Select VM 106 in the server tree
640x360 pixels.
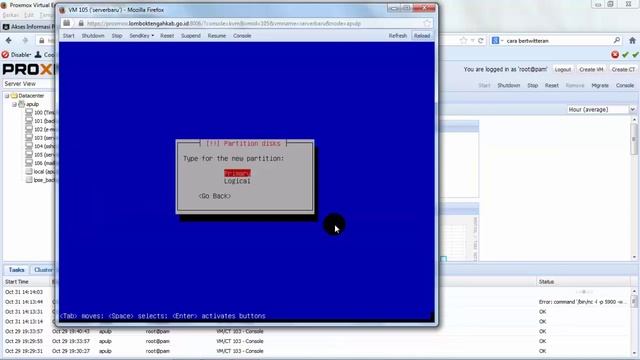[x=40, y=163]
